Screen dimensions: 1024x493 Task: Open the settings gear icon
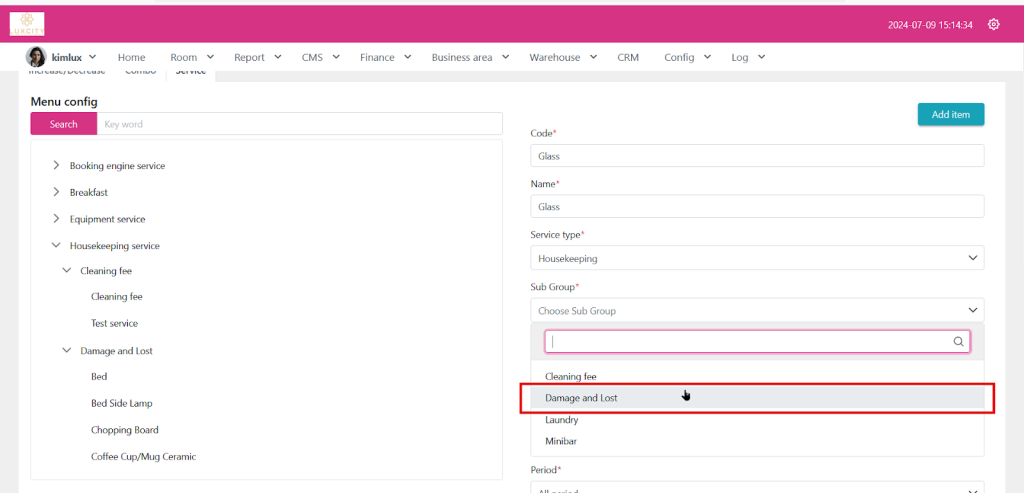point(993,25)
